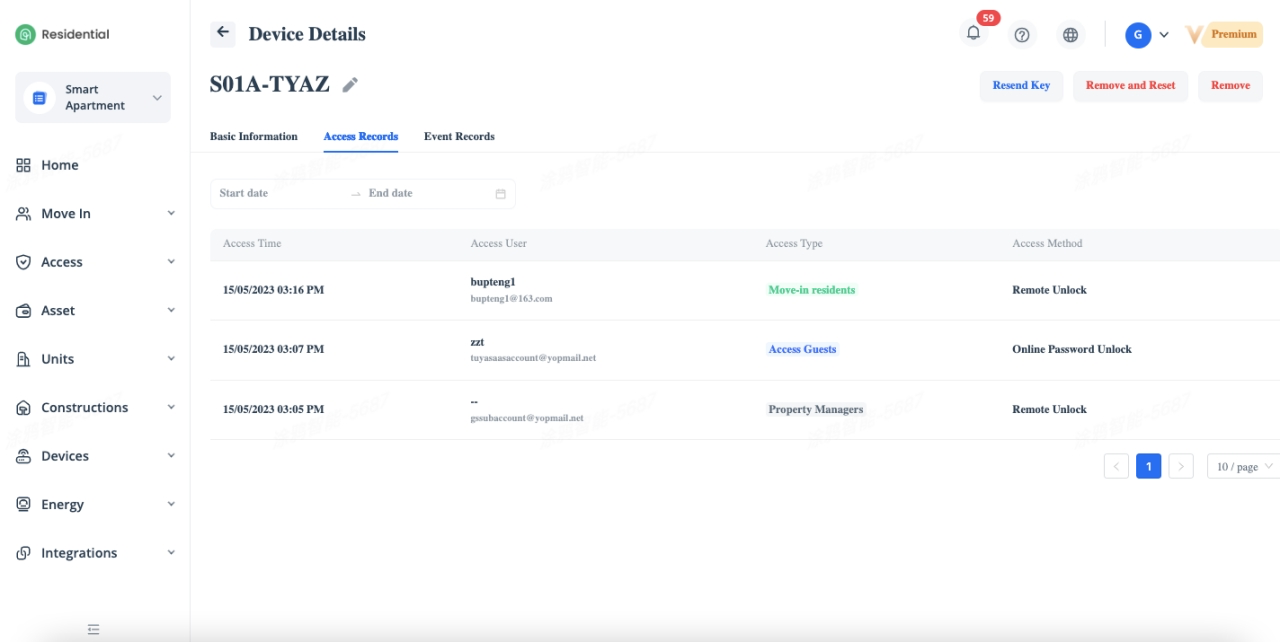Switch to the Event Records tab
Viewport: 1280px width, 642px height.
coord(459,136)
